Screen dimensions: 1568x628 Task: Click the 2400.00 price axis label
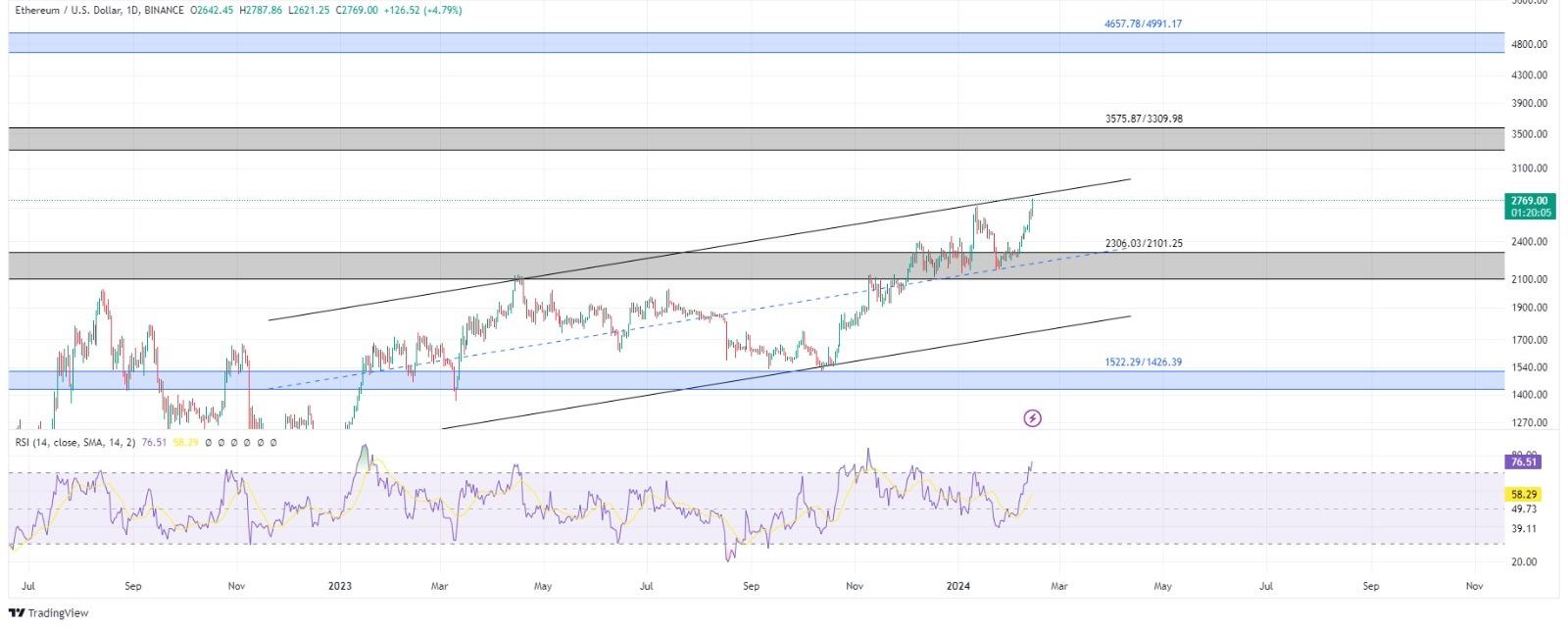1530,242
